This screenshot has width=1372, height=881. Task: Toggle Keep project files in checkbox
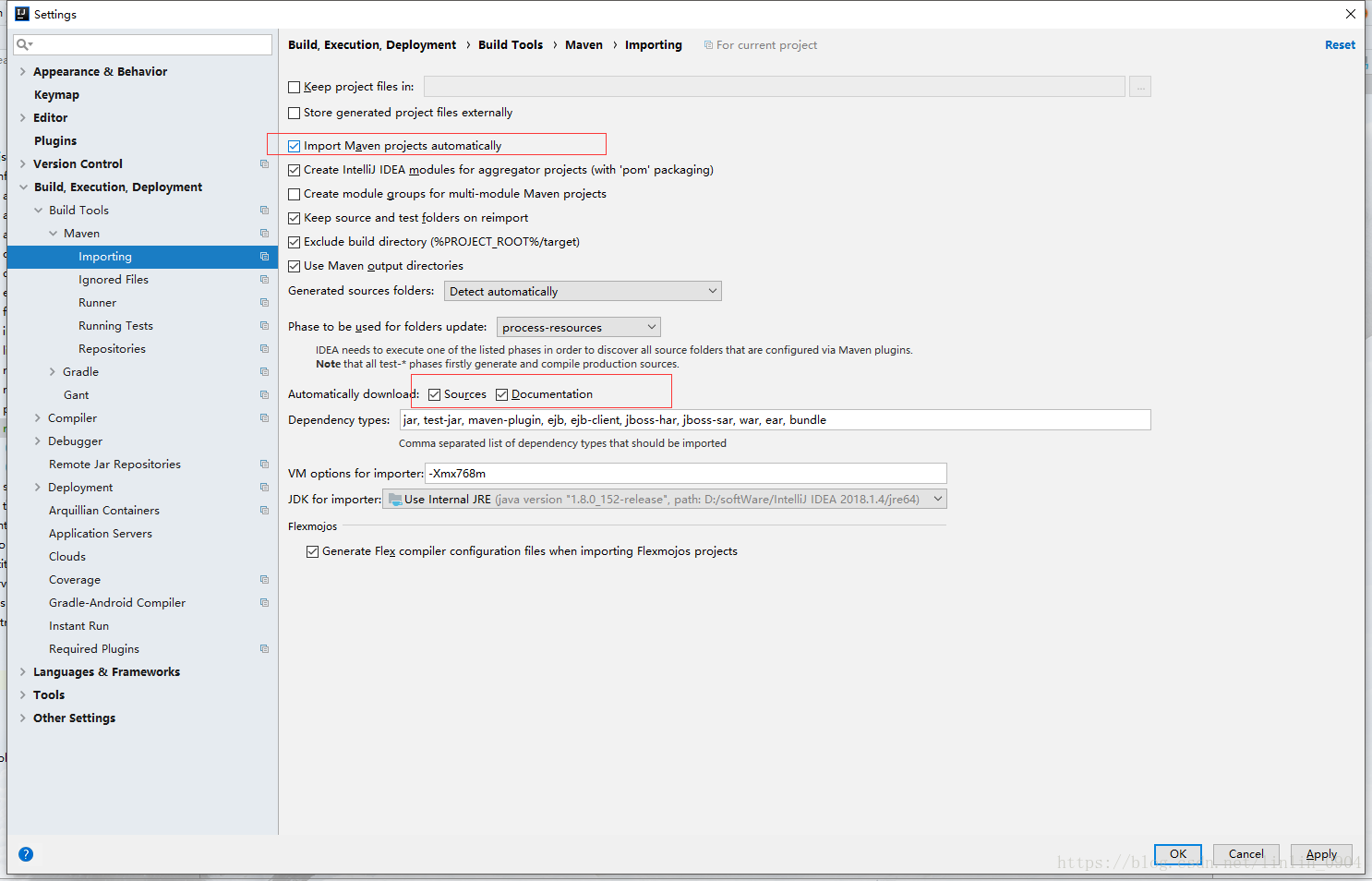tap(295, 87)
